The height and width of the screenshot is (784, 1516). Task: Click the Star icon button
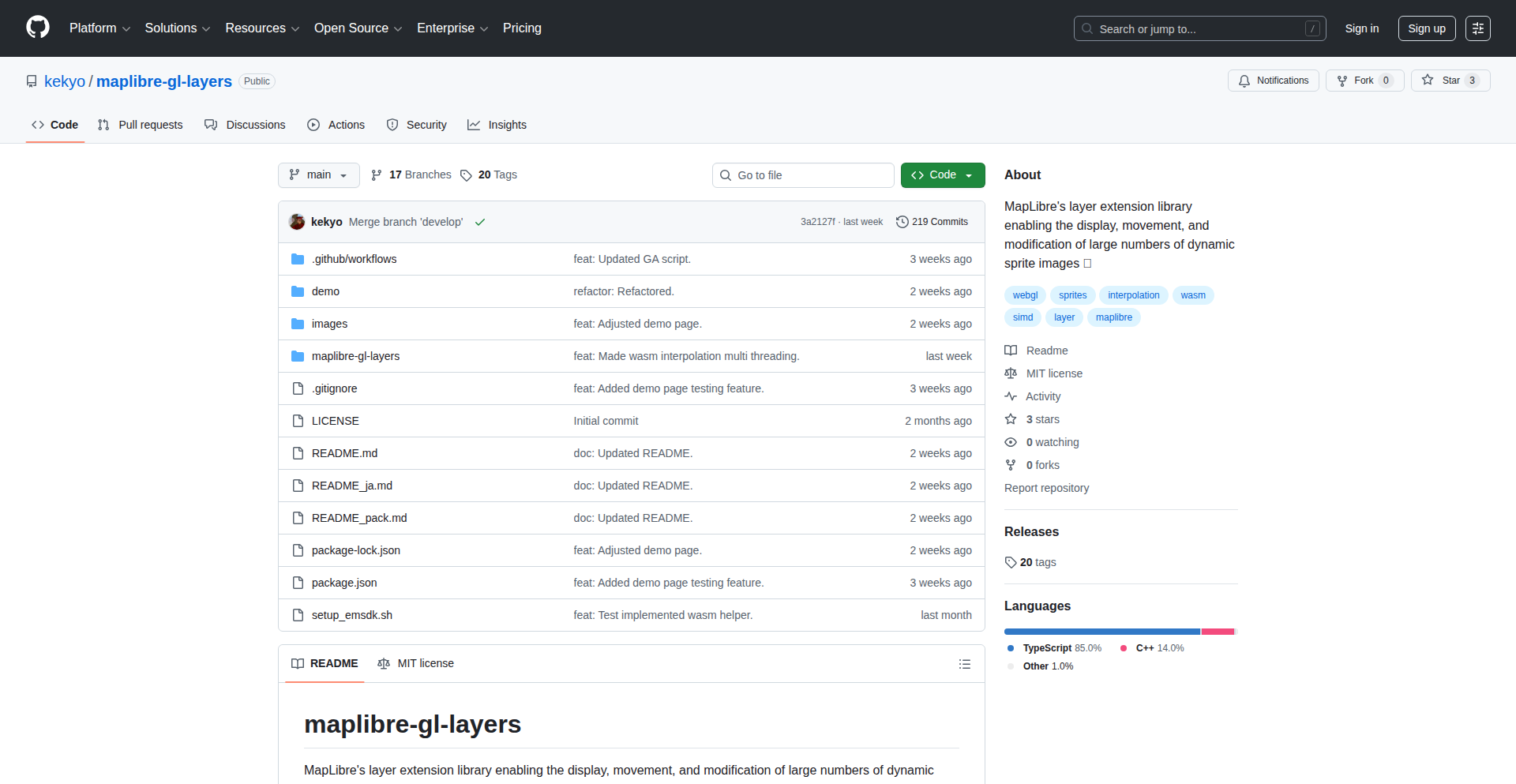(1428, 81)
